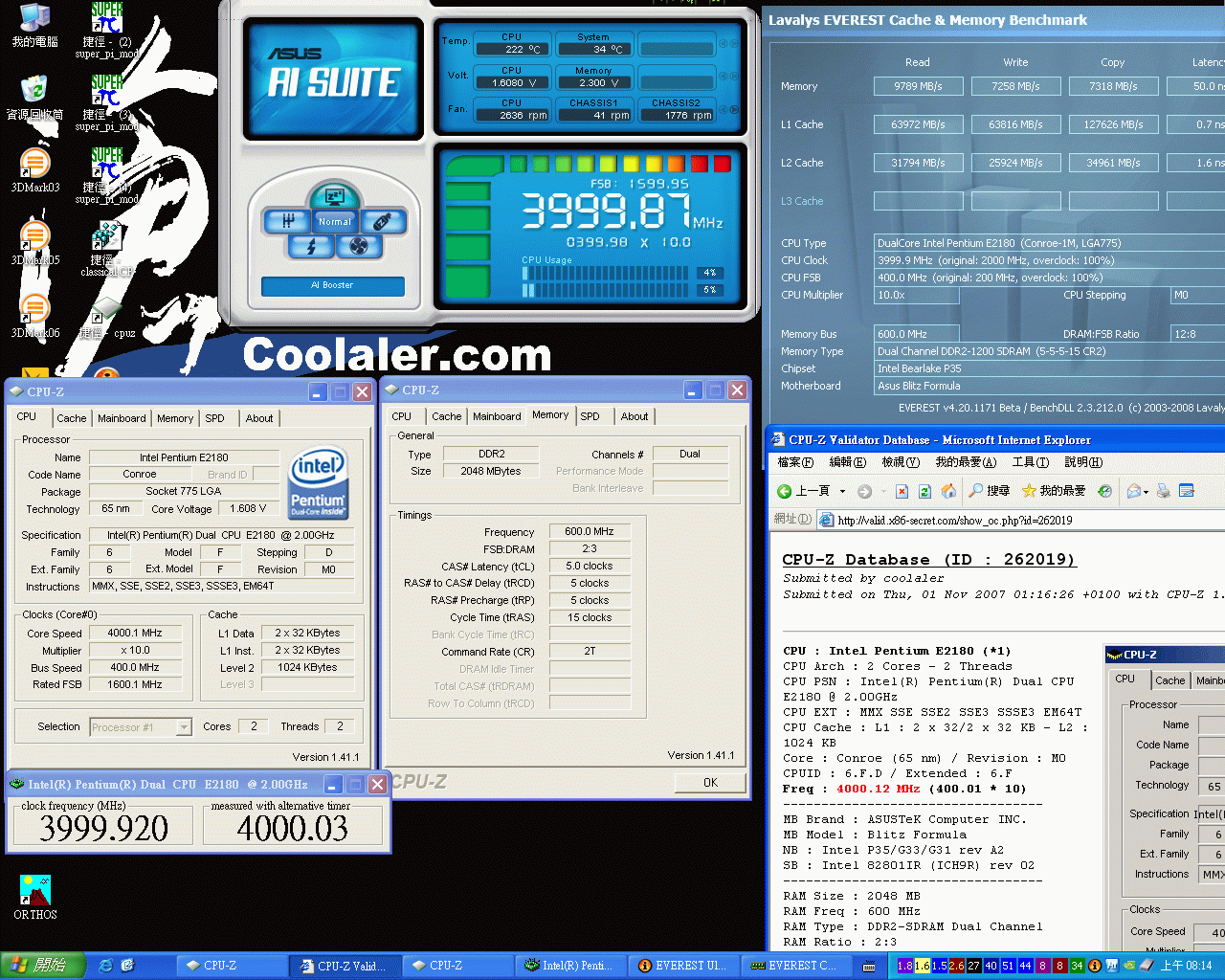Image resolution: width=1225 pixels, height=980 pixels.
Task: Switch to CPU tab in middle CPU-Z window
Action: (402, 416)
